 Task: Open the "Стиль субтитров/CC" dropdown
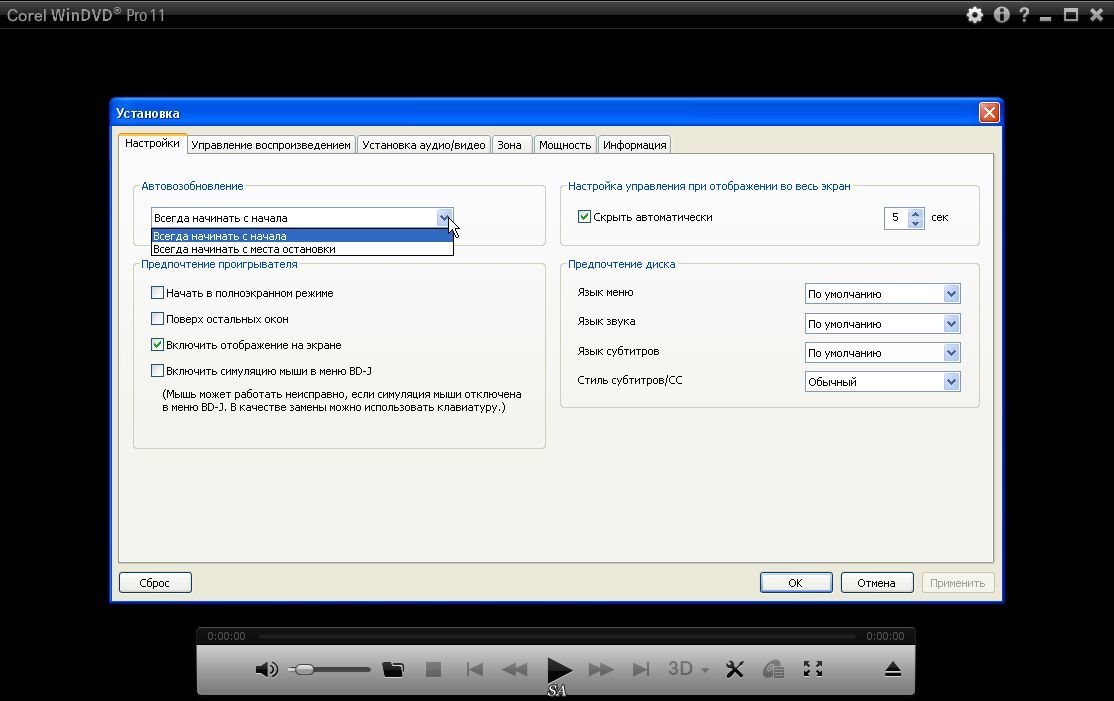(951, 382)
